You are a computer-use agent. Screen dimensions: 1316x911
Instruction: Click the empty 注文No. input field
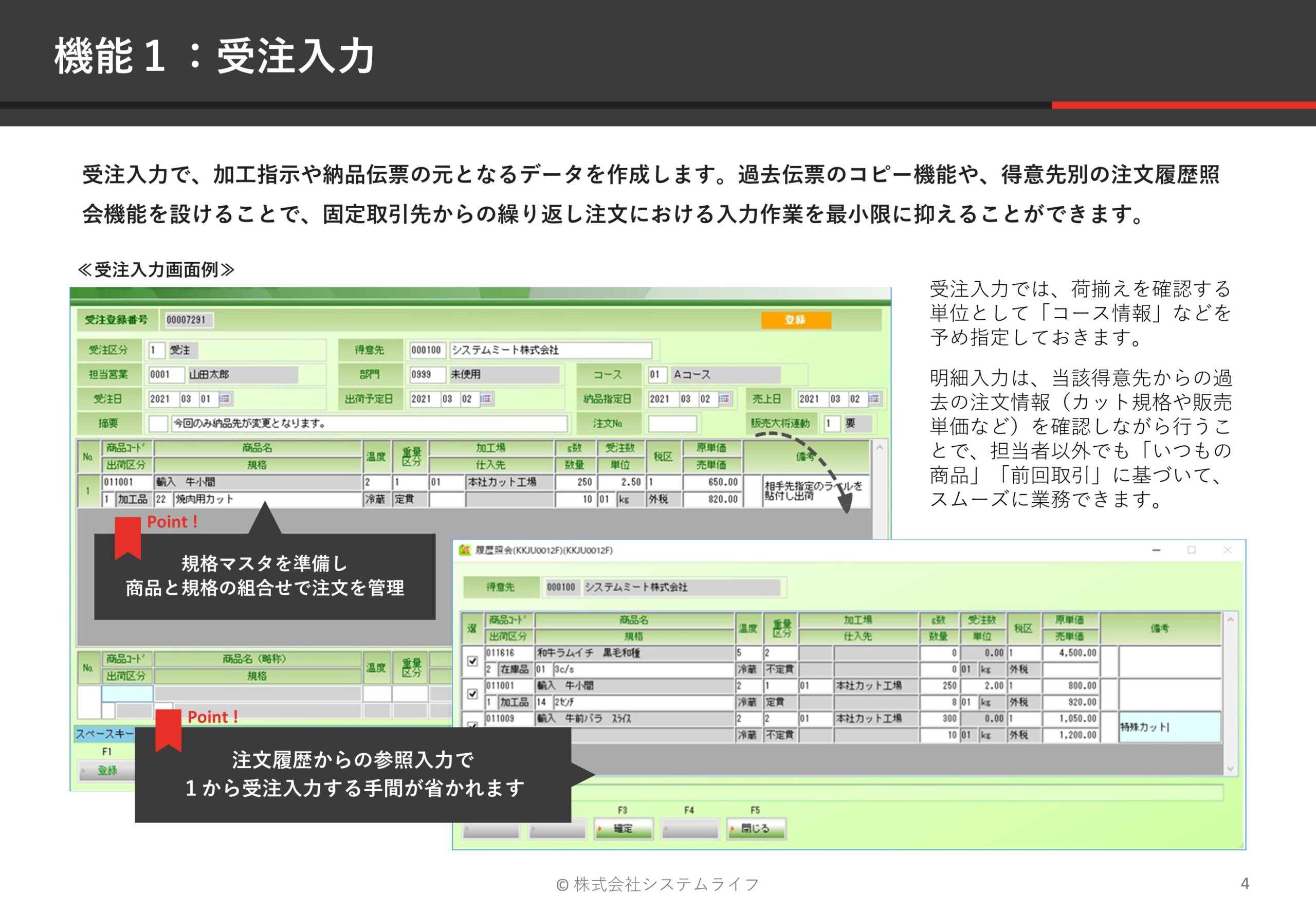672,424
